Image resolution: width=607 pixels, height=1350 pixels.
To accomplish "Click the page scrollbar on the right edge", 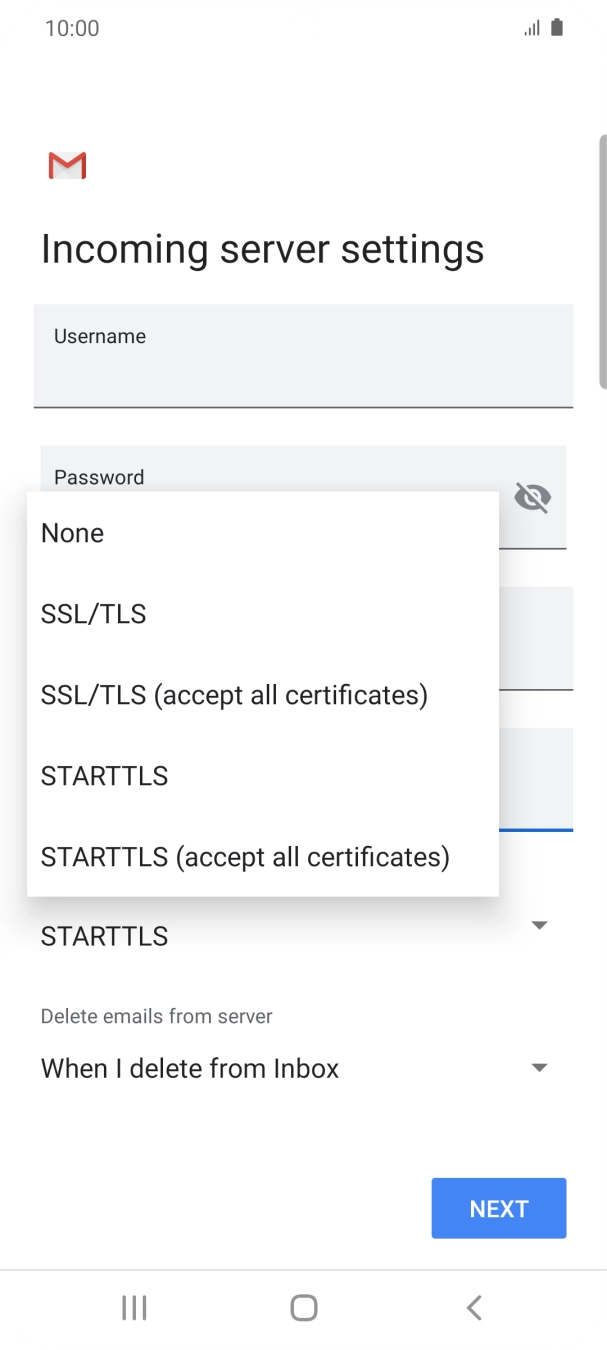I will point(601,260).
